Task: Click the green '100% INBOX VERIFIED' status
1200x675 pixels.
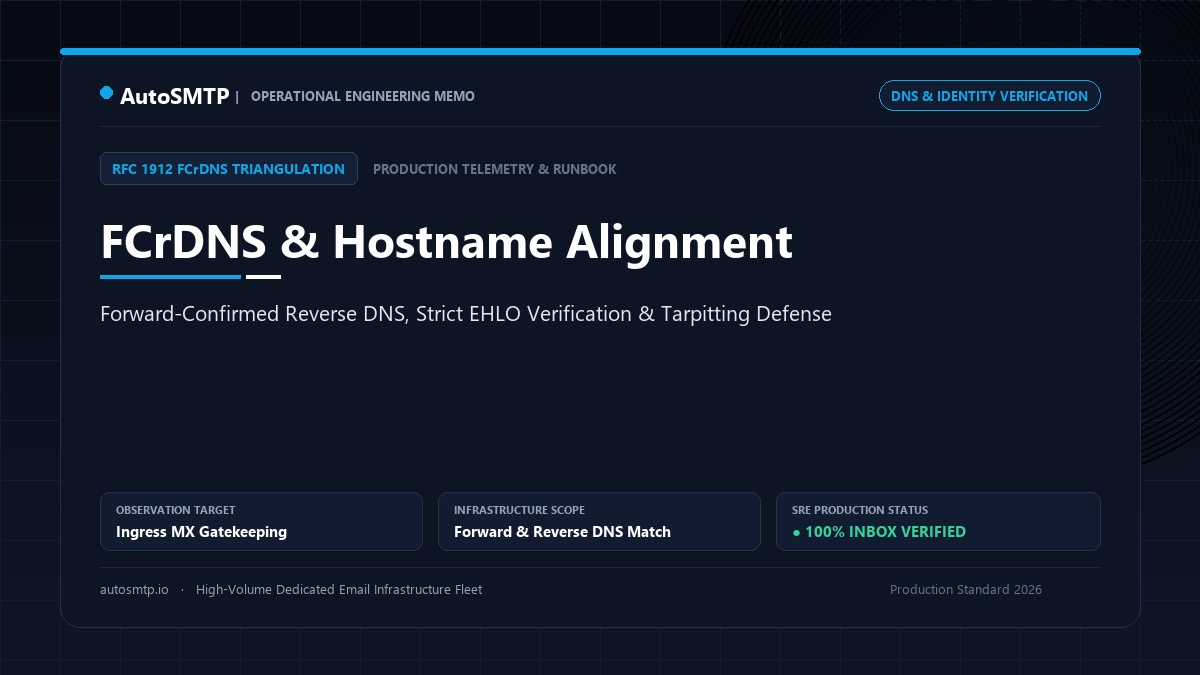Action: coord(879,532)
